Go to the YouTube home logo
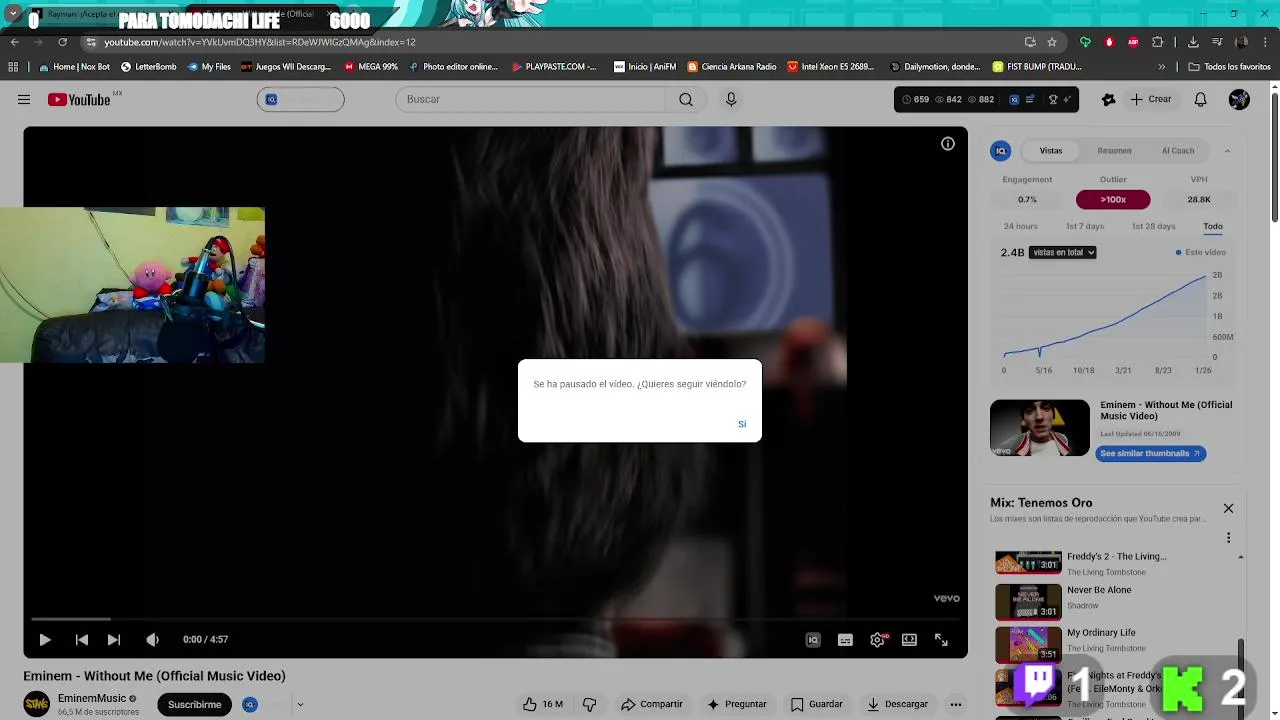The image size is (1280, 720). coord(79,99)
